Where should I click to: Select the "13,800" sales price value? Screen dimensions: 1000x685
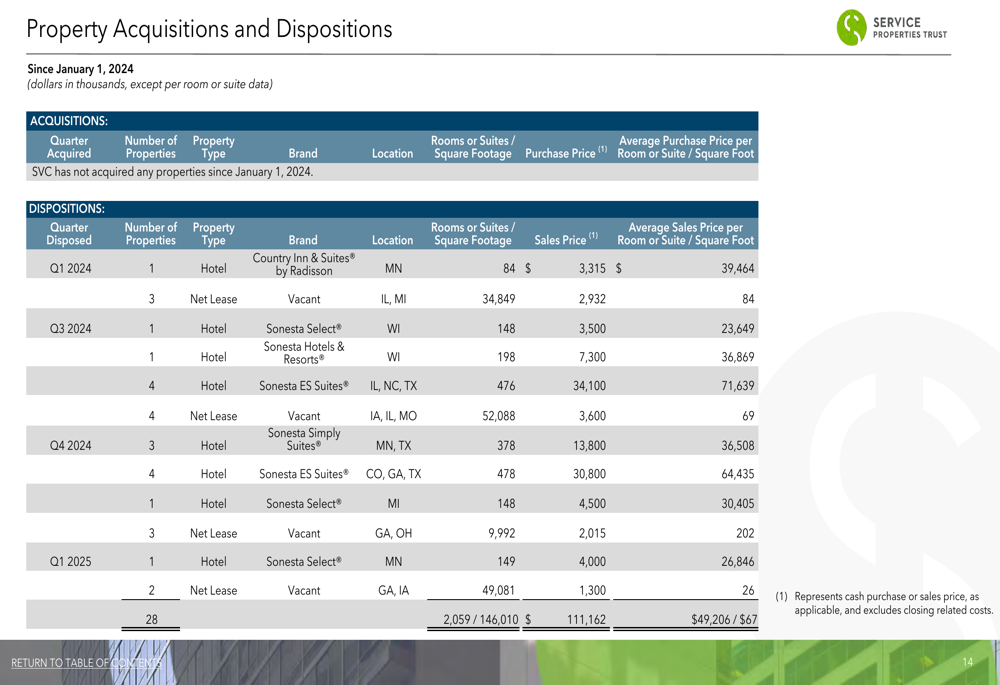click(x=589, y=445)
